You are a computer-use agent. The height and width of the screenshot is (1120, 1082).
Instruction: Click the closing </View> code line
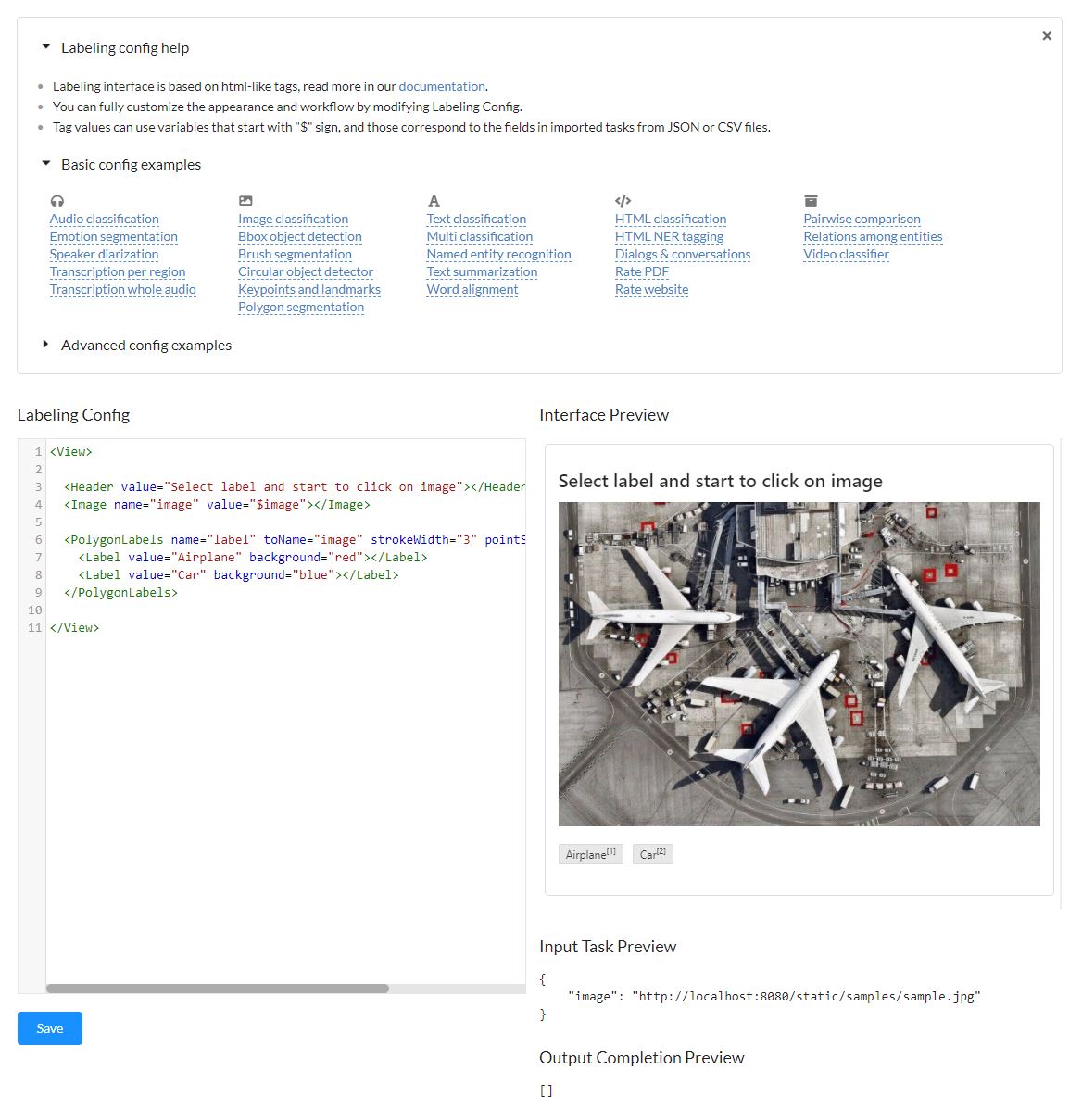pos(74,628)
